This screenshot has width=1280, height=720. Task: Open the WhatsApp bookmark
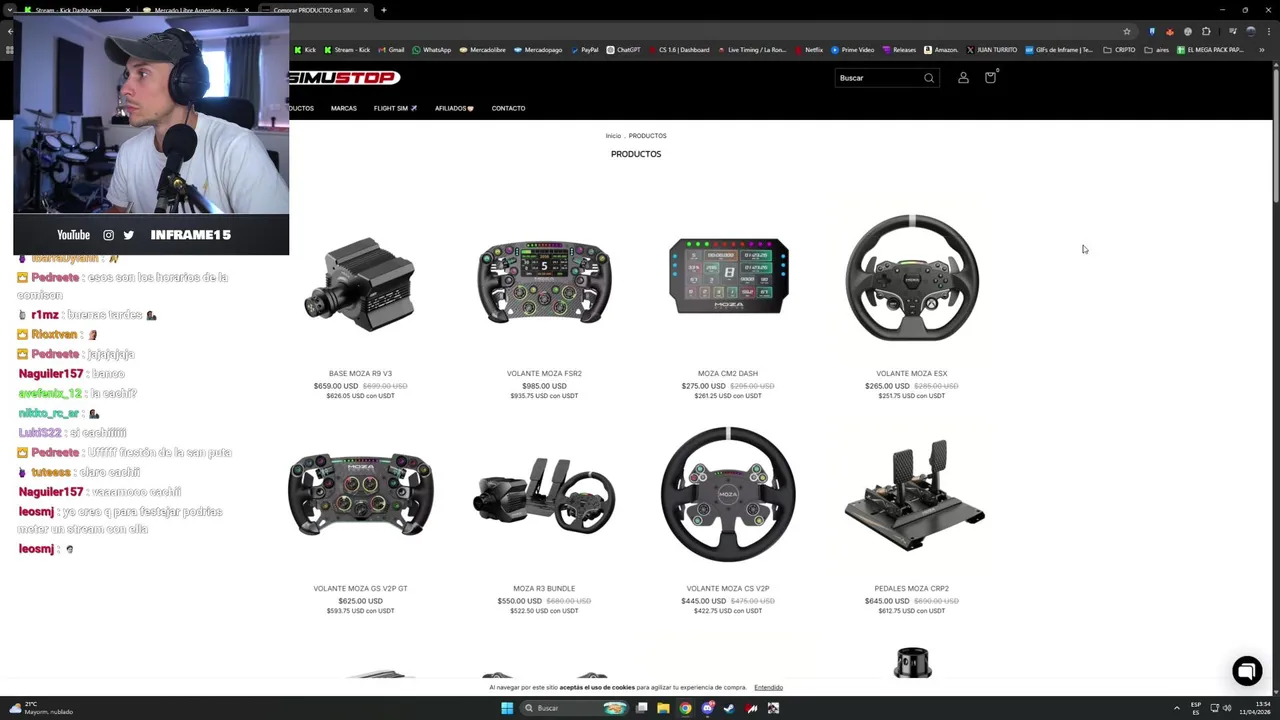[x=431, y=50]
